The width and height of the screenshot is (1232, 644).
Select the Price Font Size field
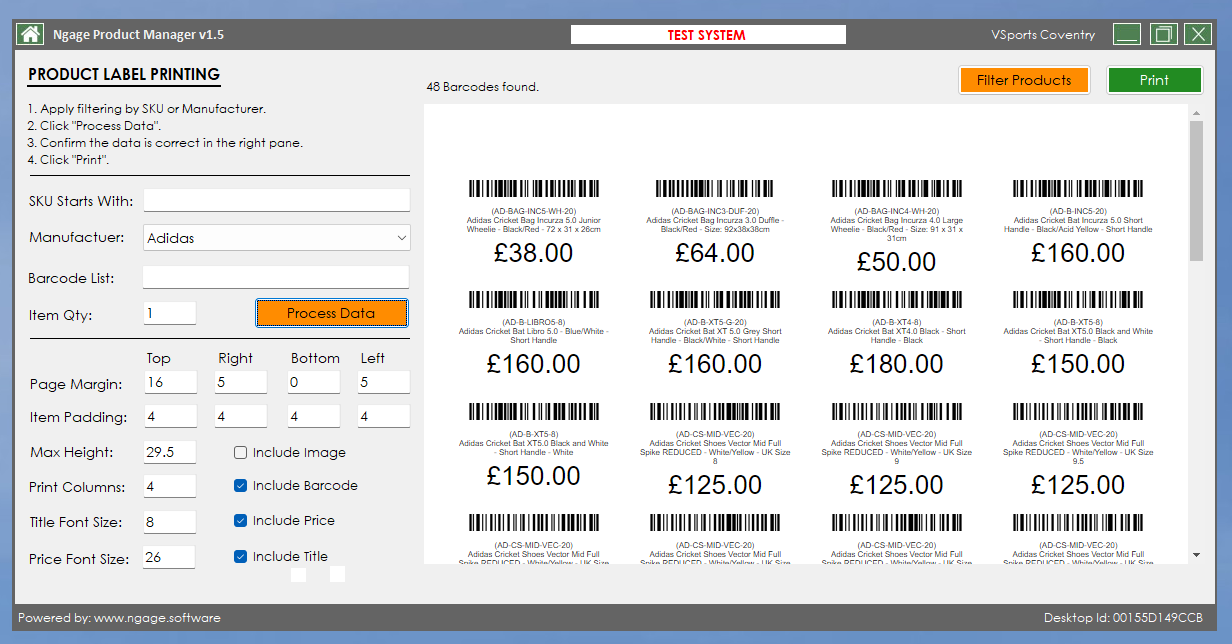pos(170,557)
